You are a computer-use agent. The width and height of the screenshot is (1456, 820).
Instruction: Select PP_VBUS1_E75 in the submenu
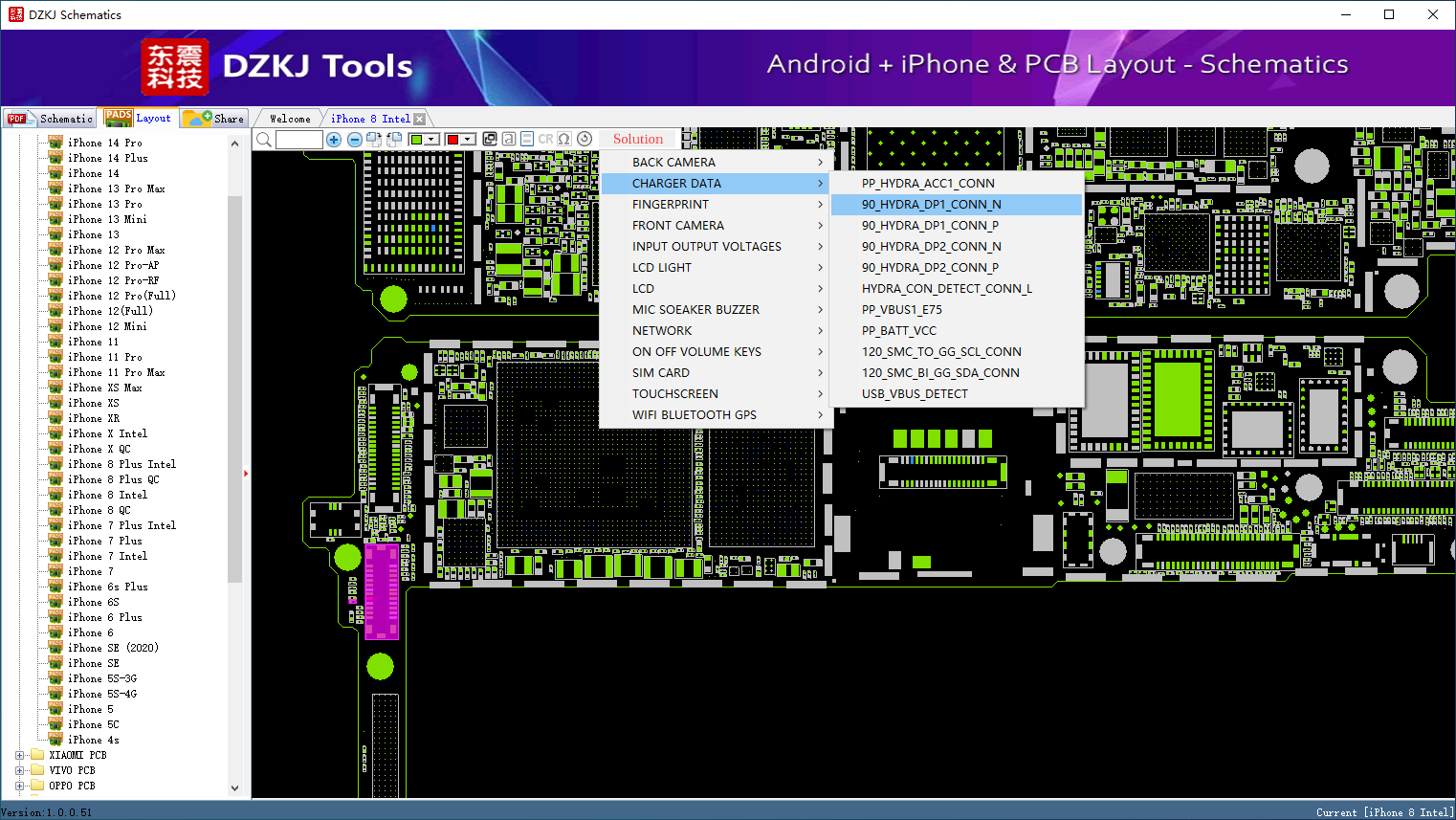coord(957,310)
